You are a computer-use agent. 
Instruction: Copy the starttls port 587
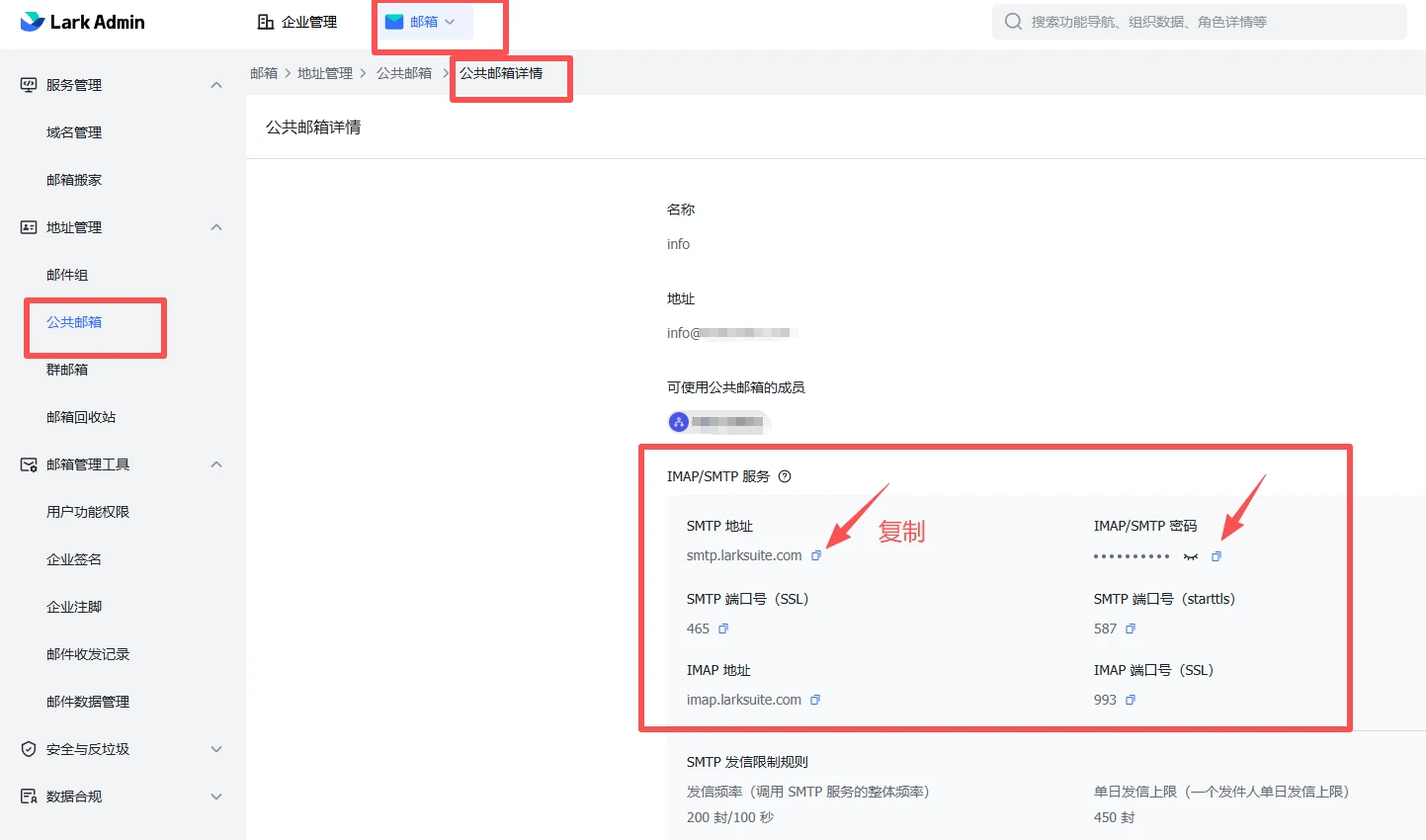(x=1130, y=629)
